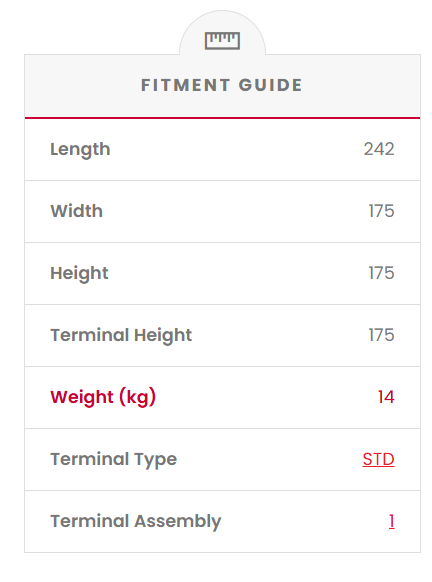
Task: Click the empty space in the Weight row
Action: 265,398
